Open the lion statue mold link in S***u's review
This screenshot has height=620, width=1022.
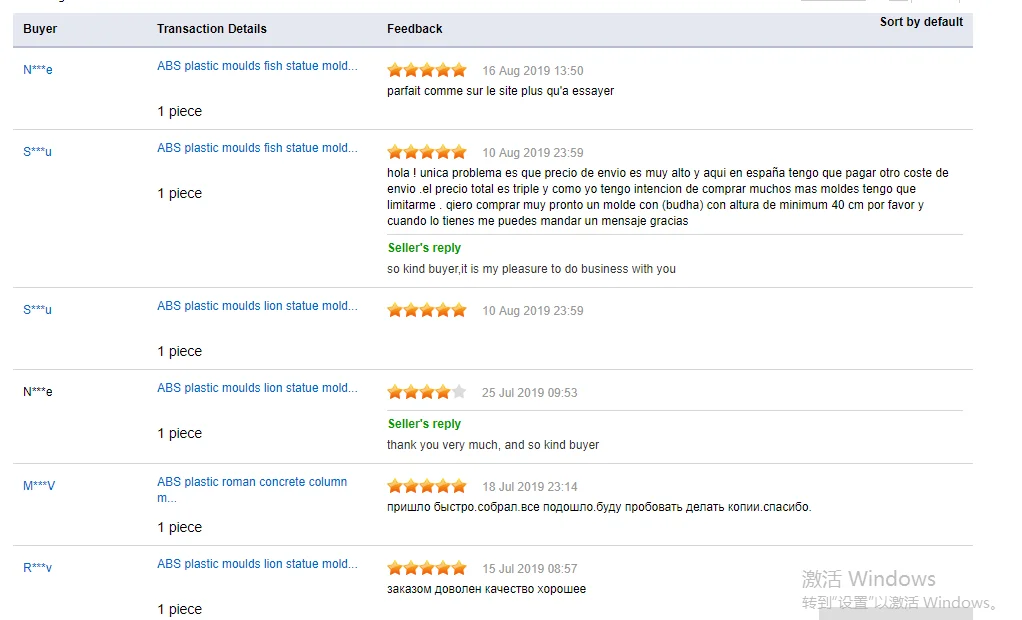pyautogui.click(x=257, y=306)
